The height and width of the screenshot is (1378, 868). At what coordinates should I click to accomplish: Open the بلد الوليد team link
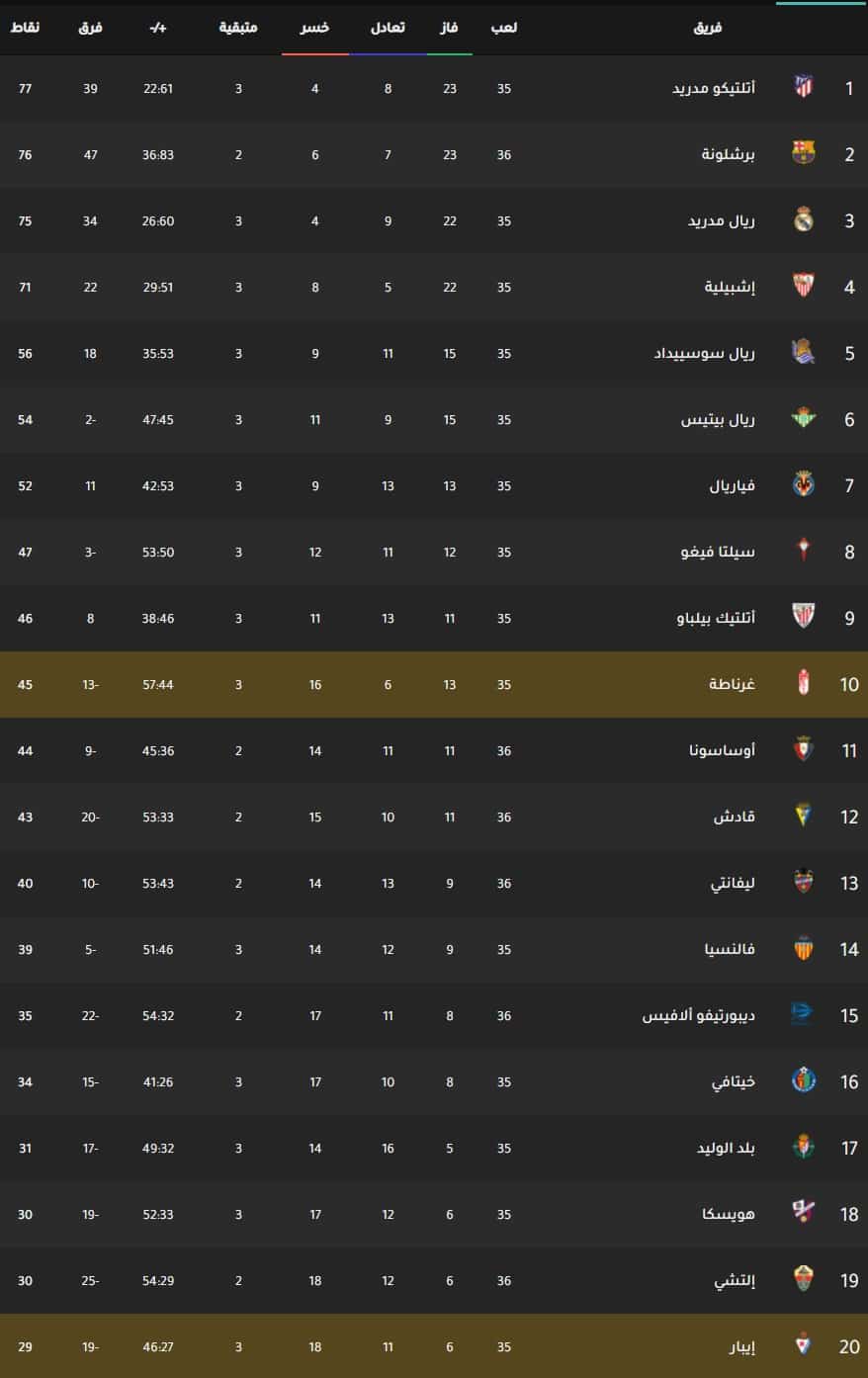click(x=727, y=1148)
